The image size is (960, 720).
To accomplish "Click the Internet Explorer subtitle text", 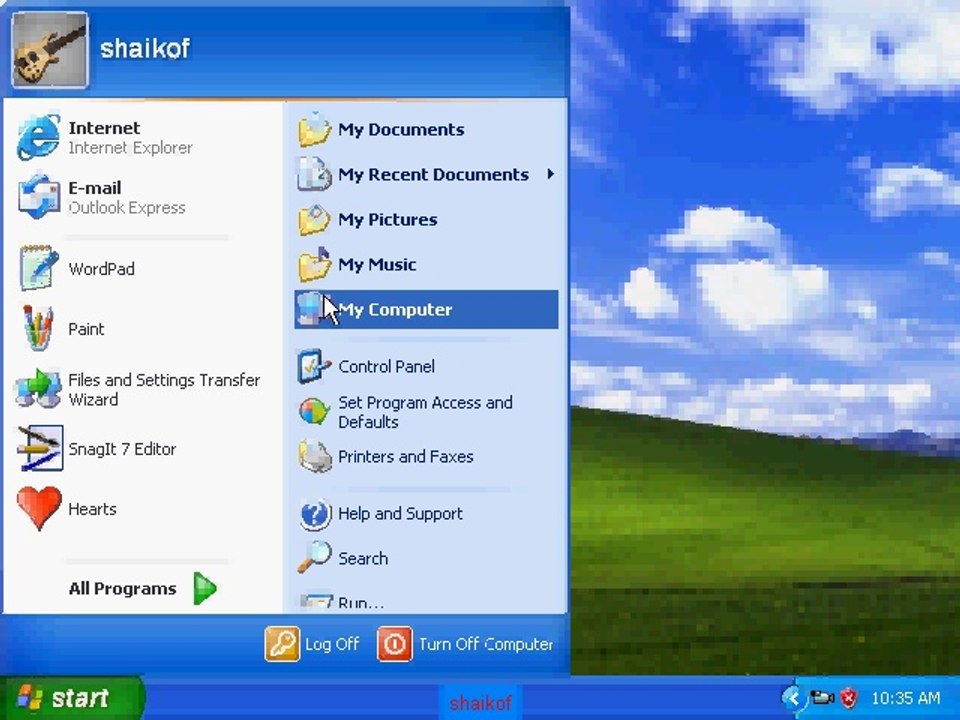I will pos(130,148).
